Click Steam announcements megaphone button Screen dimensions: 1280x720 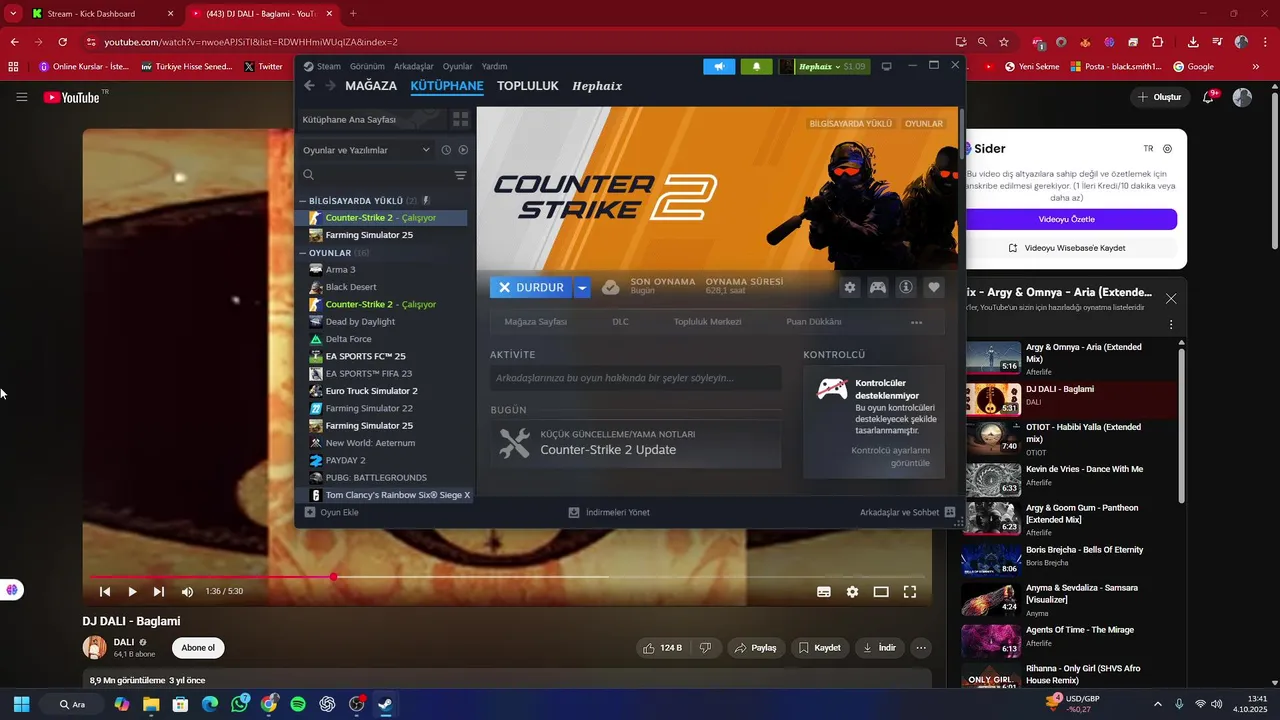719,66
